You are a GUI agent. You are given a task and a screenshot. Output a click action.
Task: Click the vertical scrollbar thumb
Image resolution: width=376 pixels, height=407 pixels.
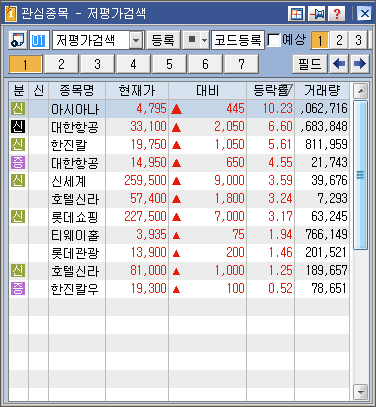[360, 175]
